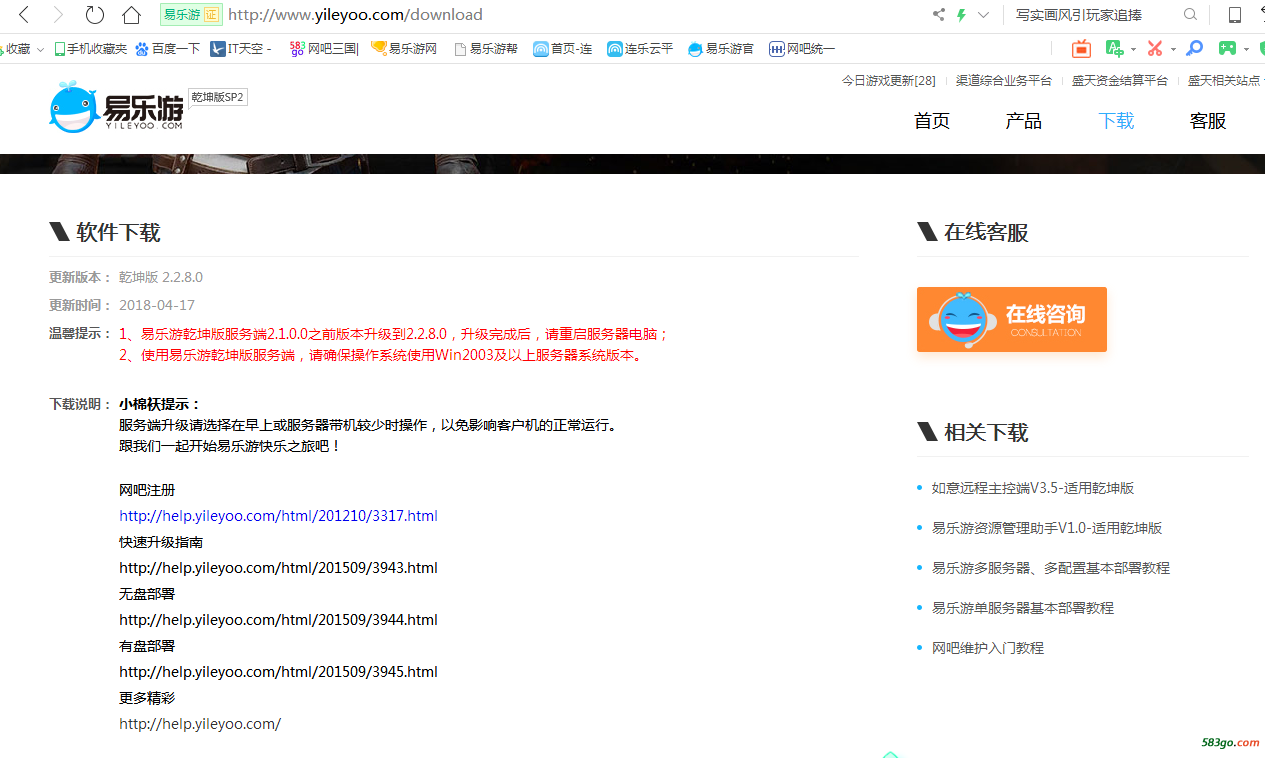Open 易乐游单服务器基本部署教程 link
1265x758 pixels.
pos(1023,608)
